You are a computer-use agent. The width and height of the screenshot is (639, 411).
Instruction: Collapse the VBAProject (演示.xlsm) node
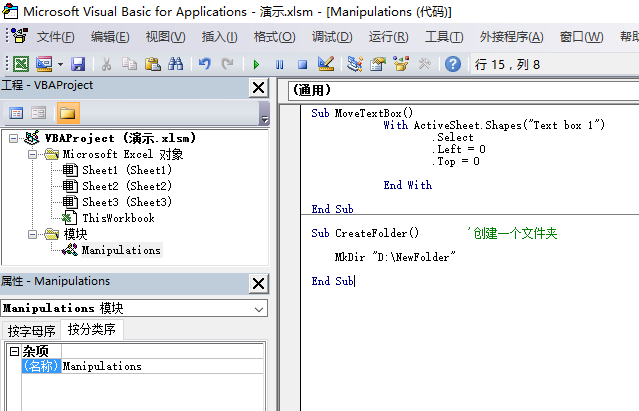point(13,138)
